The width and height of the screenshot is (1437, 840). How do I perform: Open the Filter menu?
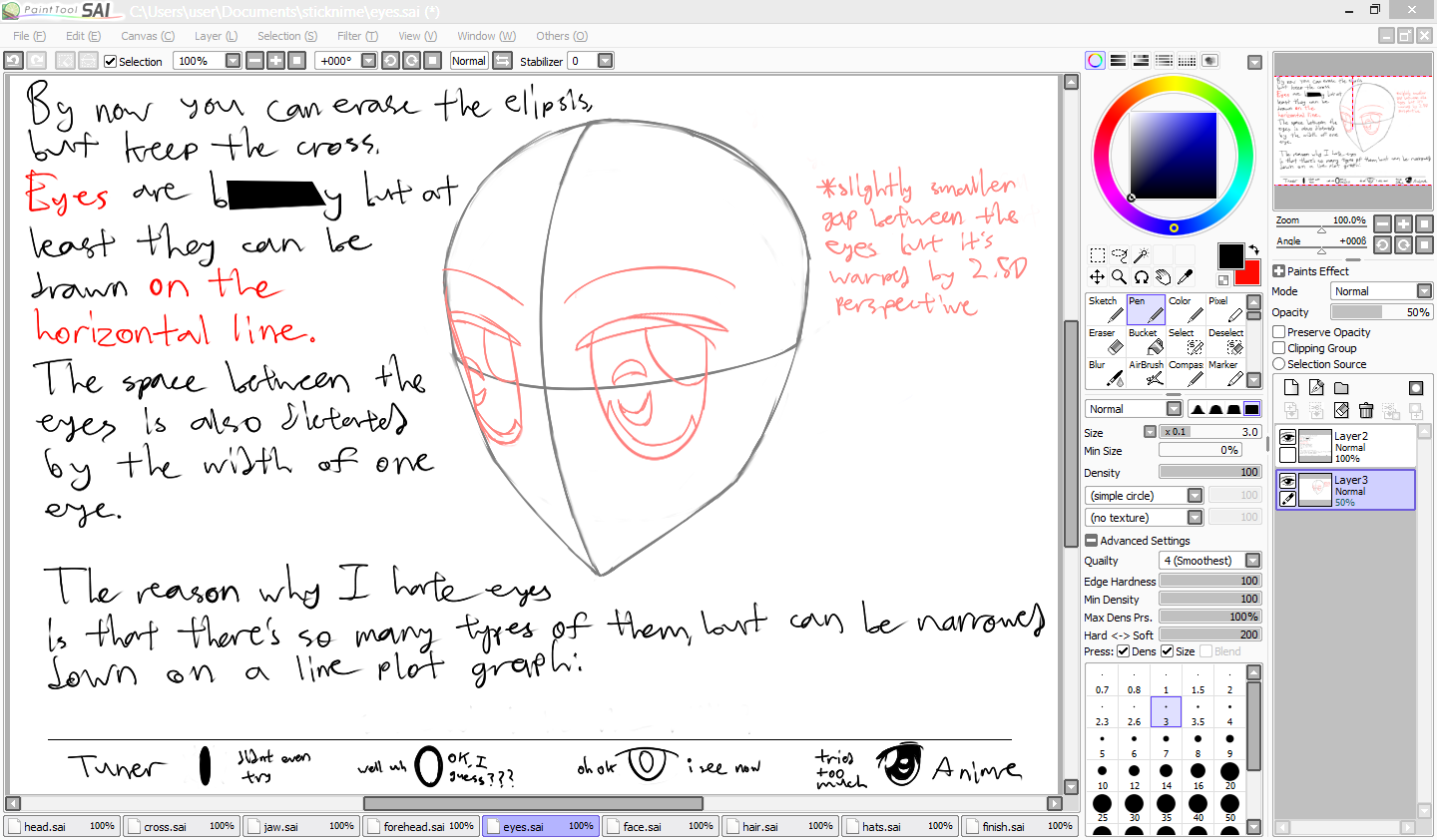(x=356, y=35)
